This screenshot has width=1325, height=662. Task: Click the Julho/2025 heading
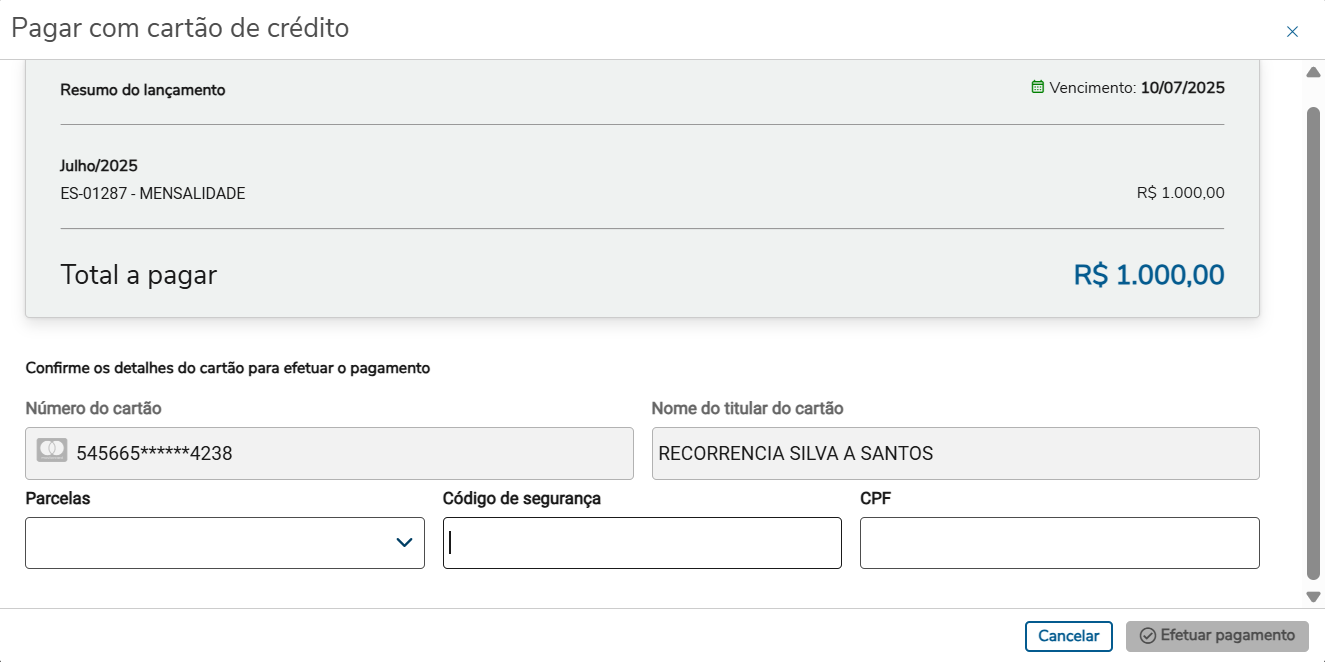click(x=99, y=166)
